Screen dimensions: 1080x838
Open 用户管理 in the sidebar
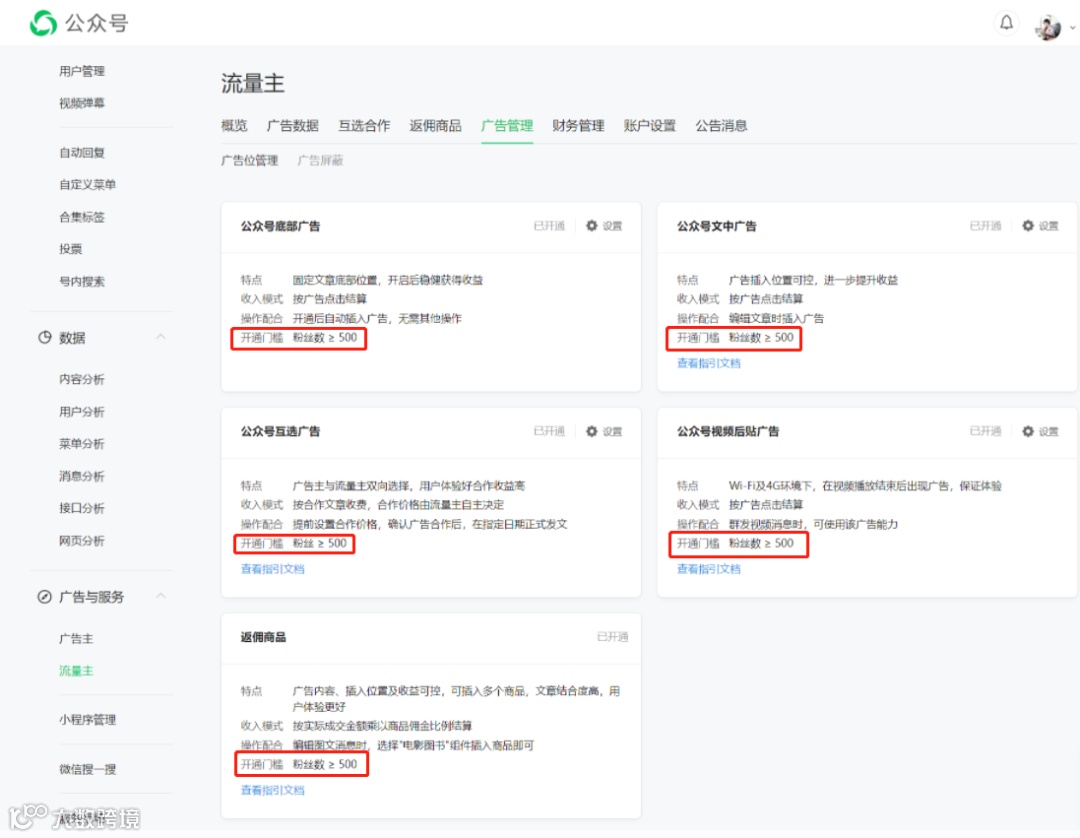(x=82, y=71)
